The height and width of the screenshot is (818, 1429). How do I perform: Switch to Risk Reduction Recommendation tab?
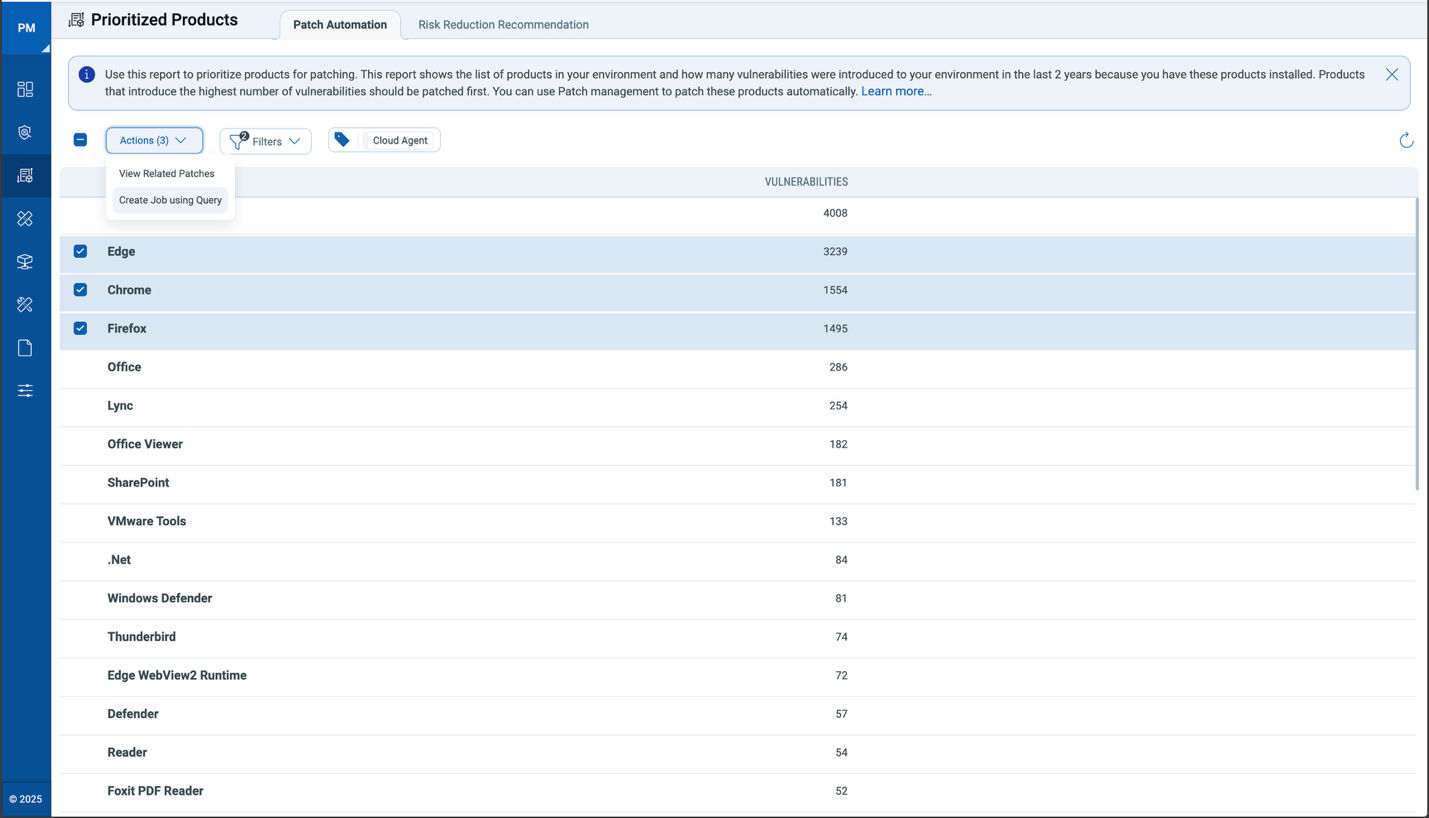pos(503,25)
